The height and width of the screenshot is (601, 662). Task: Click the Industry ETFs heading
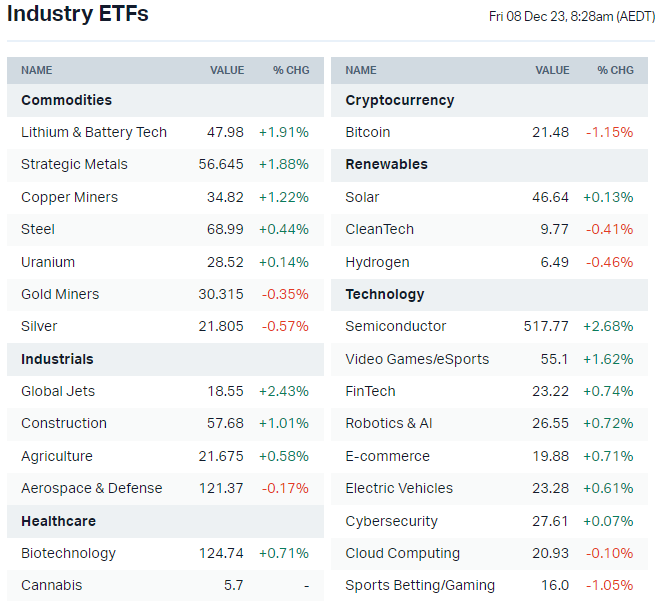pos(78,14)
